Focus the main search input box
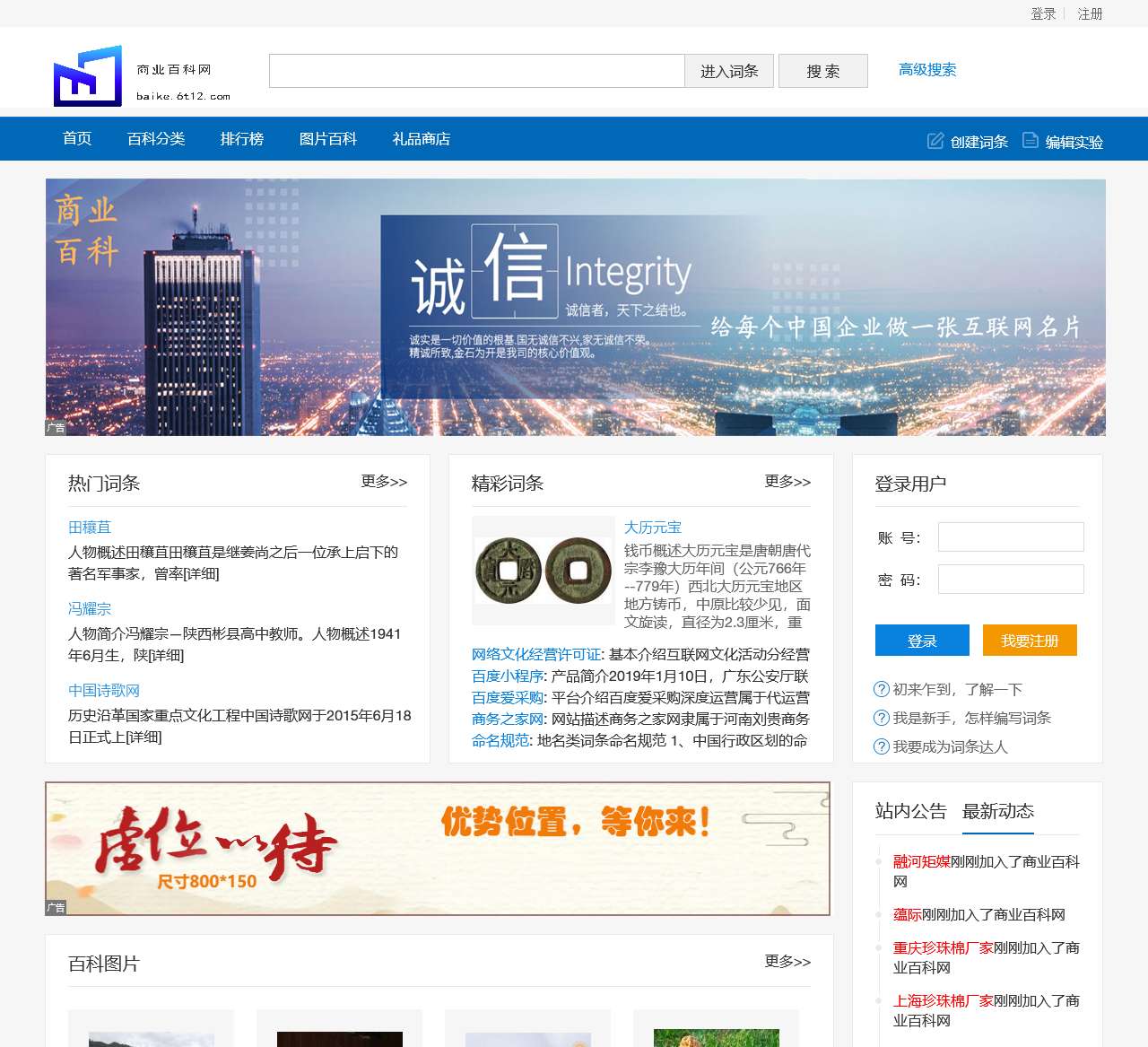The height and width of the screenshot is (1047, 1148). tap(477, 71)
